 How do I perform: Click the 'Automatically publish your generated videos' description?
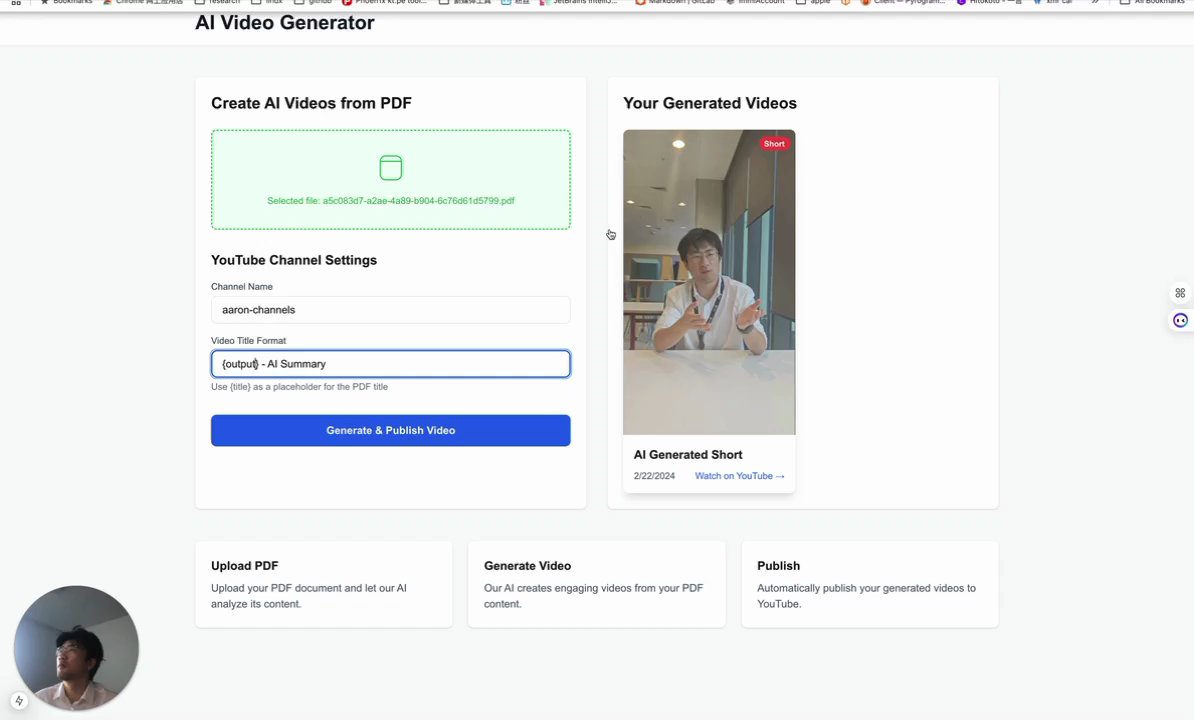(x=866, y=596)
